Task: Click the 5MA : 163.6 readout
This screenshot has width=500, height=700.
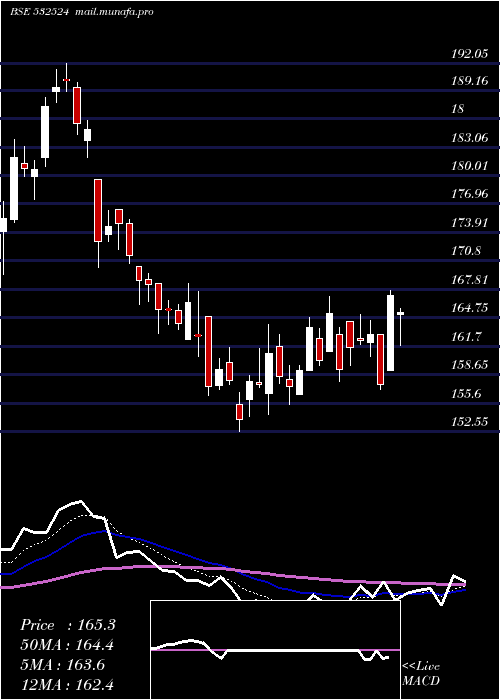Action: (x=63, y=665)
